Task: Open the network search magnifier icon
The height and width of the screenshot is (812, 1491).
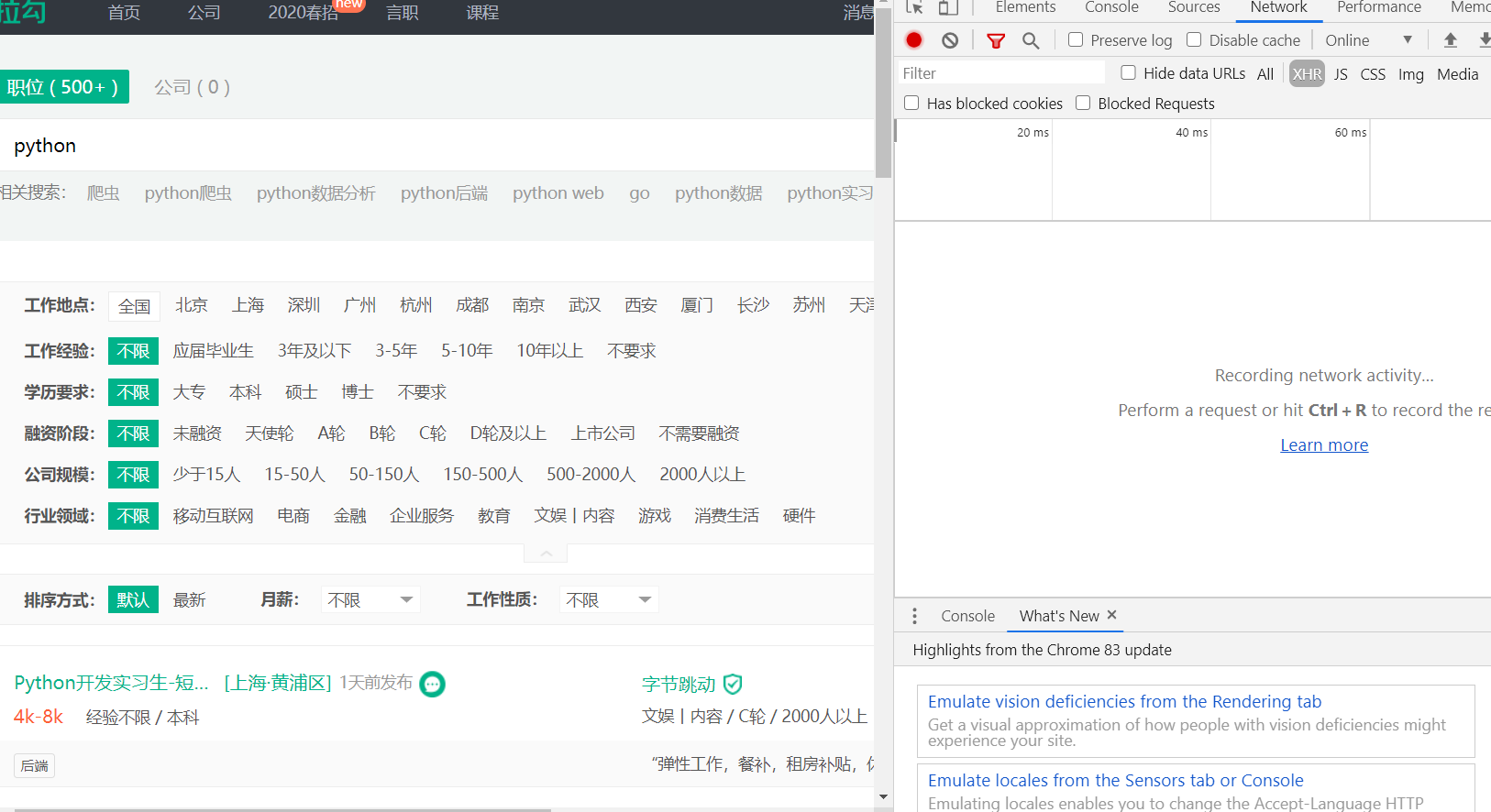Action: [1031, 40]
